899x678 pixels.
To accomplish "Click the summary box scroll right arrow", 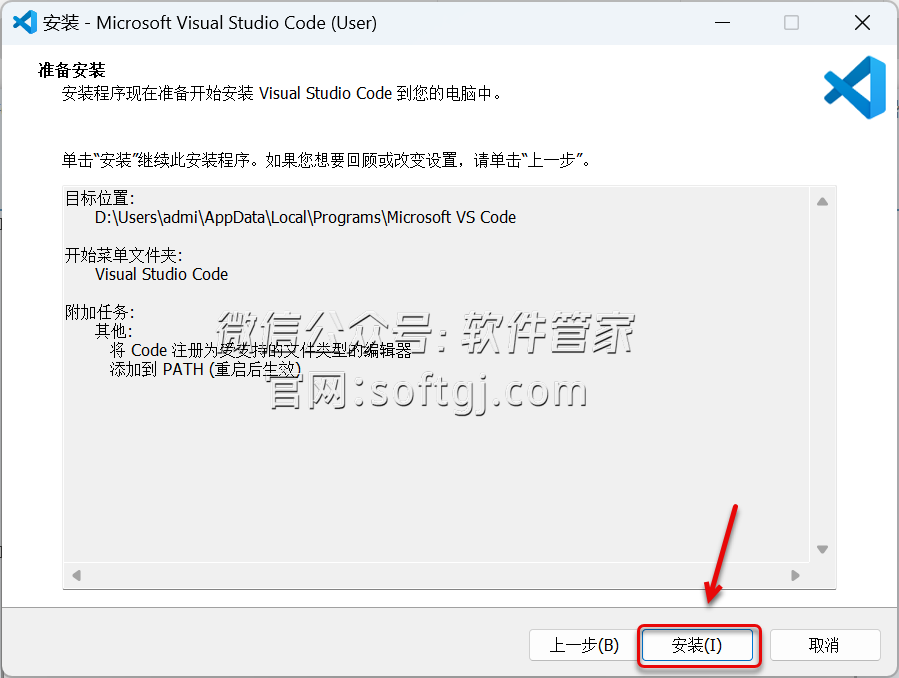I will coord(795,575).
